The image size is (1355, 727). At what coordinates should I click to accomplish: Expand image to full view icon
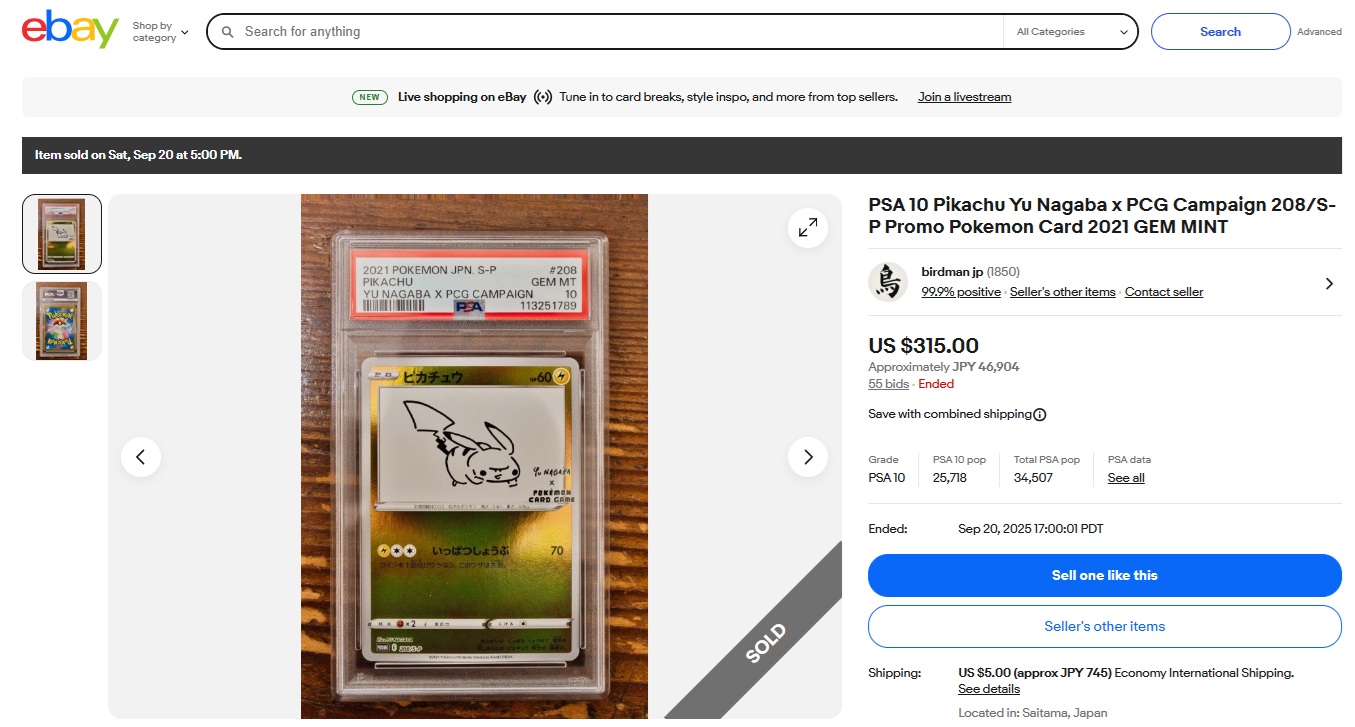[x=807, y=228]
